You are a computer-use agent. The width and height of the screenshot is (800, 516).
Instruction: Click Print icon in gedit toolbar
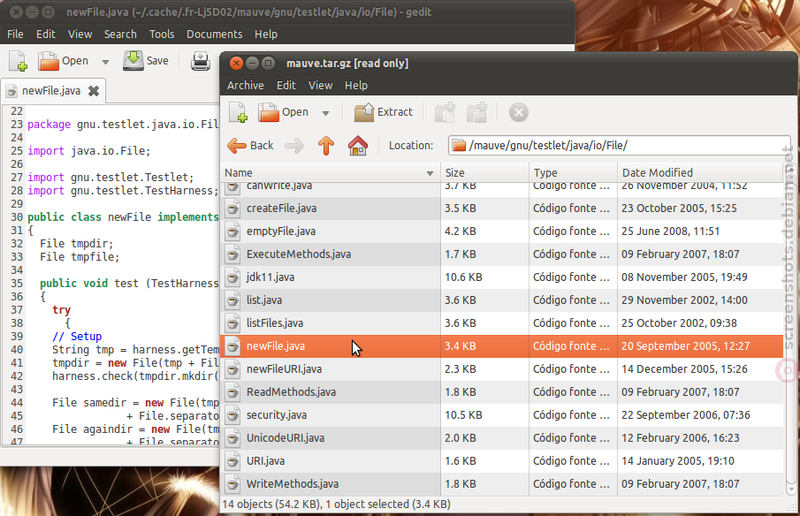coord(201,61)
